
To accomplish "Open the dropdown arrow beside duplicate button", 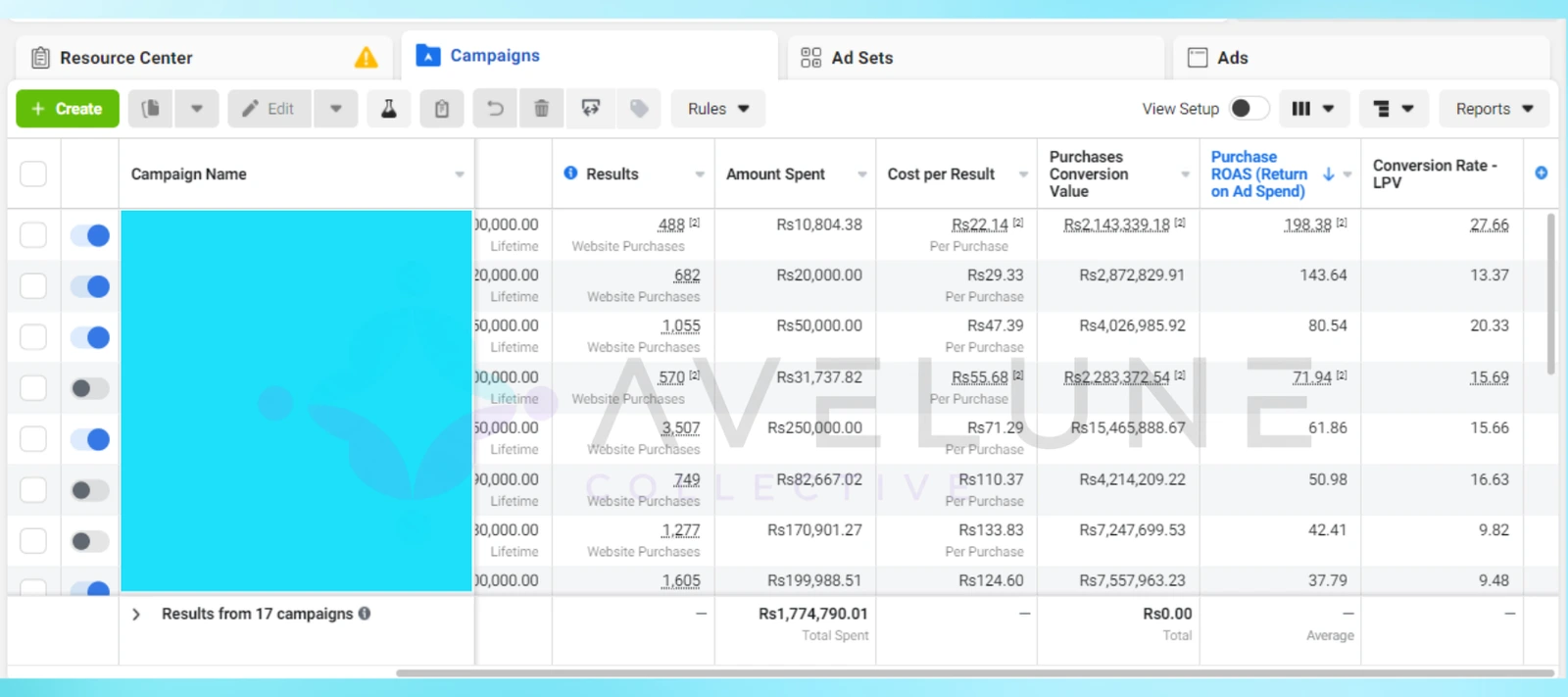I will click(197, 109).
